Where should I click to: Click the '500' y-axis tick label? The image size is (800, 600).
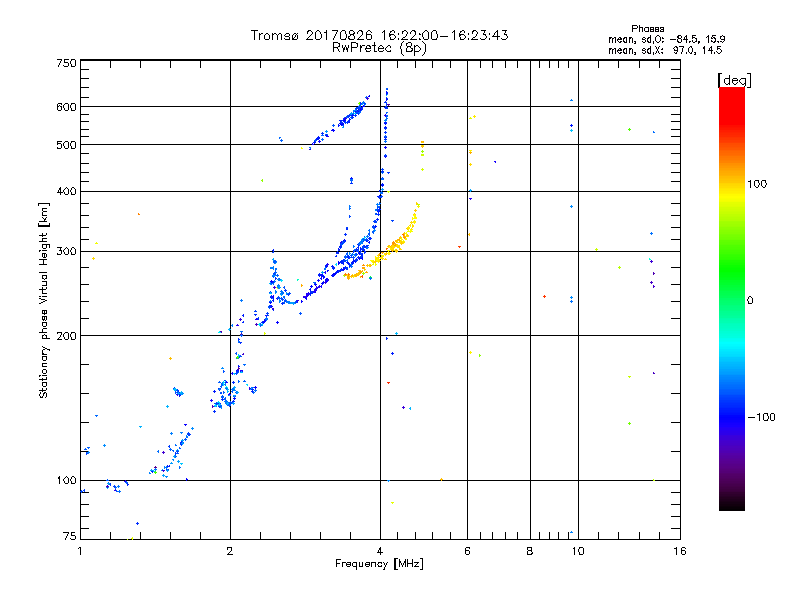pyautogui.click(x=66, y=145)
